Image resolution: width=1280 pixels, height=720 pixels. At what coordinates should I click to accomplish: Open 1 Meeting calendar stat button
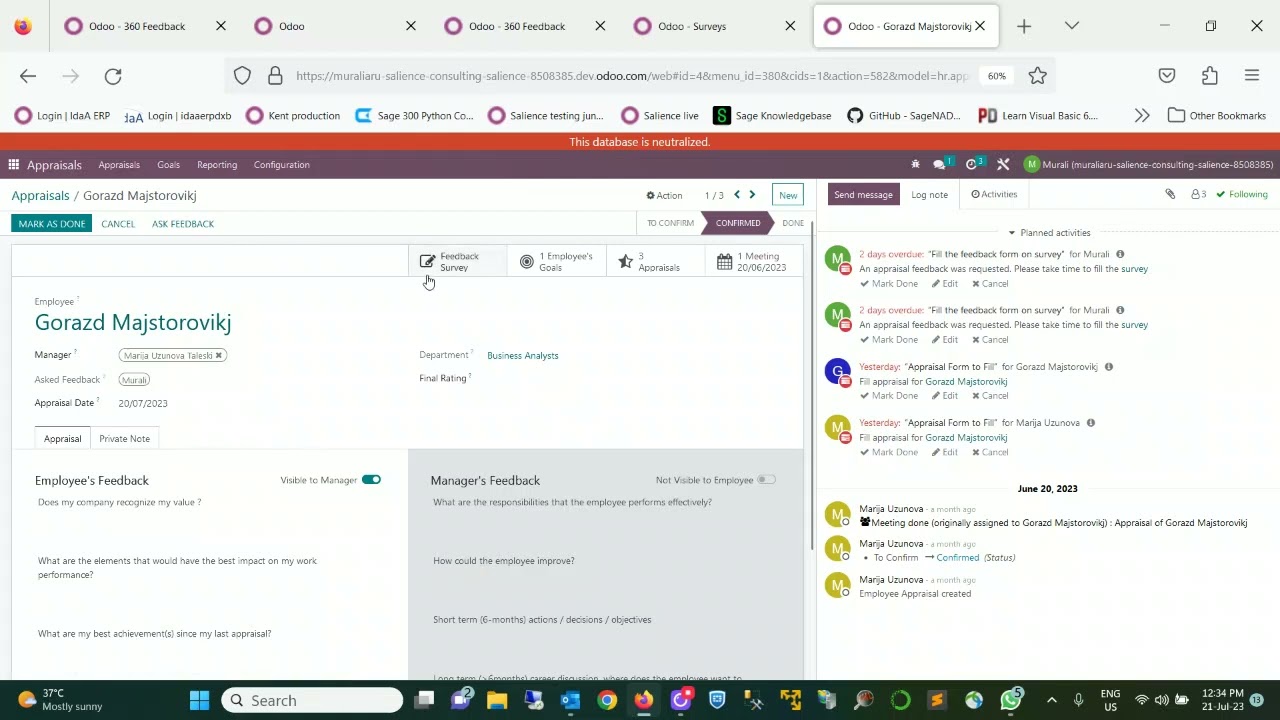[754, 262]
